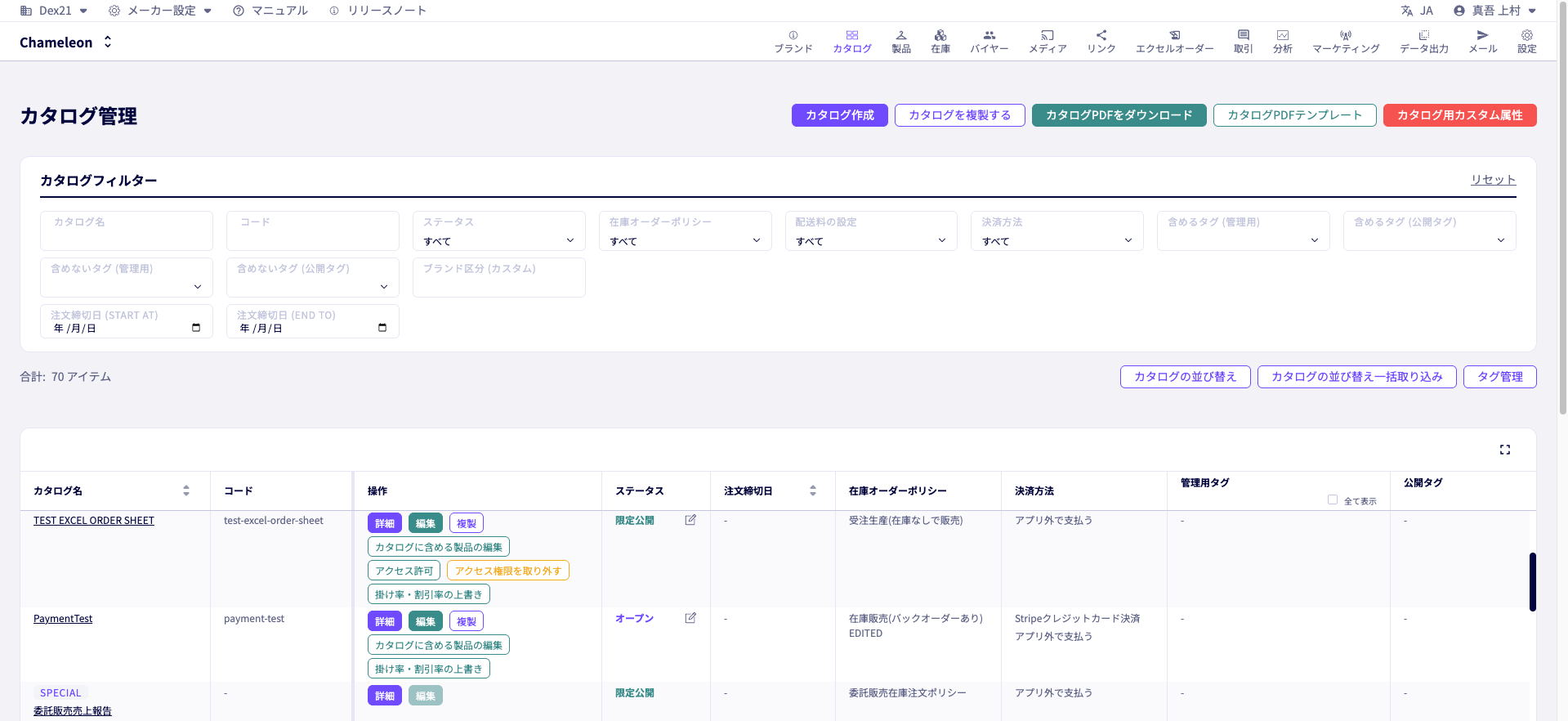The width and height of the screenshot is (1568, 721).
Task: Click the fullscreen expand table icon
Action: tap(1505, 450)
